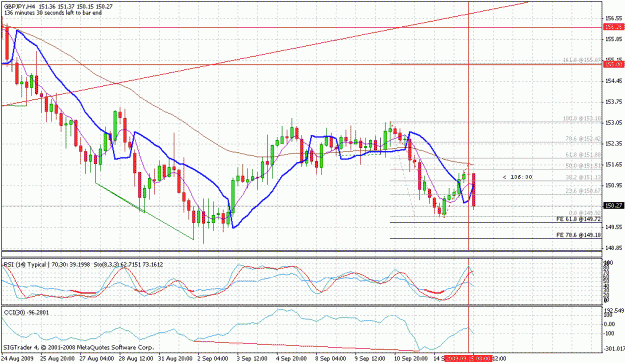
Task: Select the 61.8 @151.88 Fibonacci label
Action: click(583, 155)
